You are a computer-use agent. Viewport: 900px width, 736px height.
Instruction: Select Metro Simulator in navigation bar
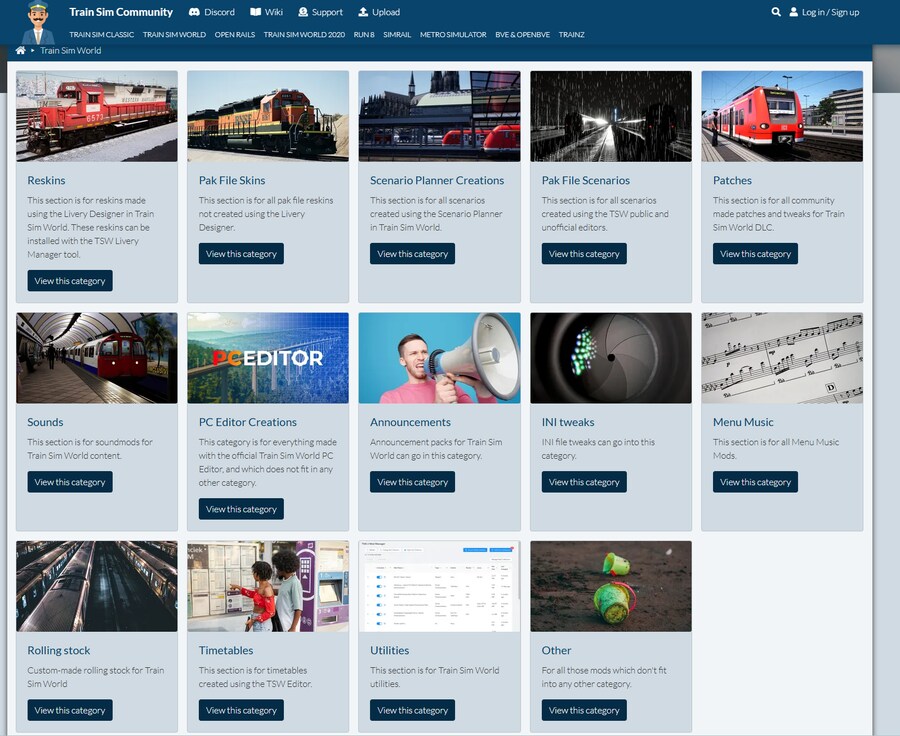[453, 35]
